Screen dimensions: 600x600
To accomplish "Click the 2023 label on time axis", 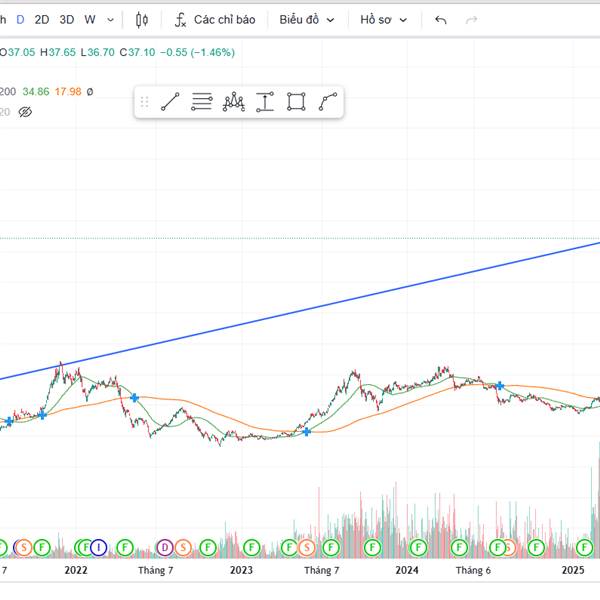I will tap(241, 570).
